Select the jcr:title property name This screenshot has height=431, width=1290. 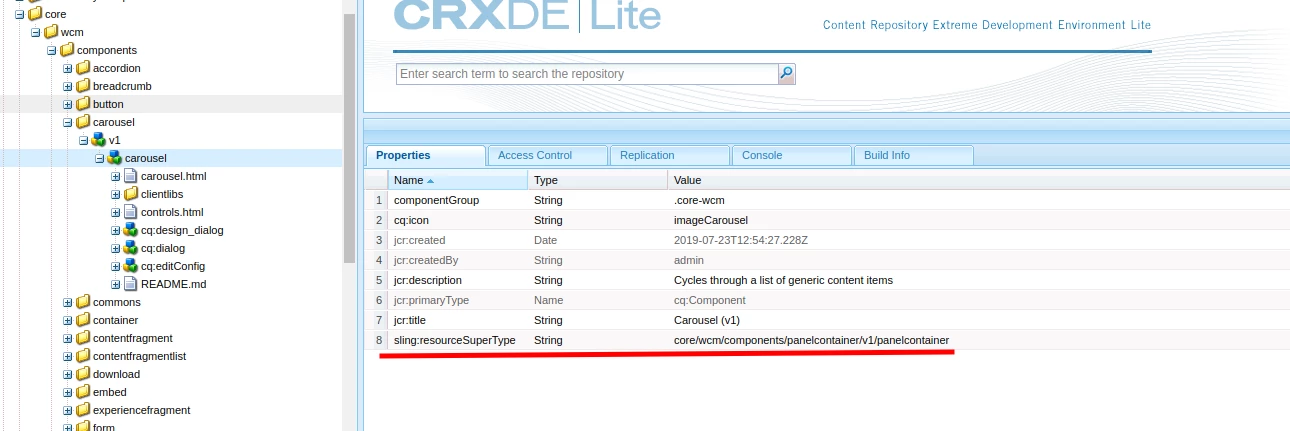point(412,320)
